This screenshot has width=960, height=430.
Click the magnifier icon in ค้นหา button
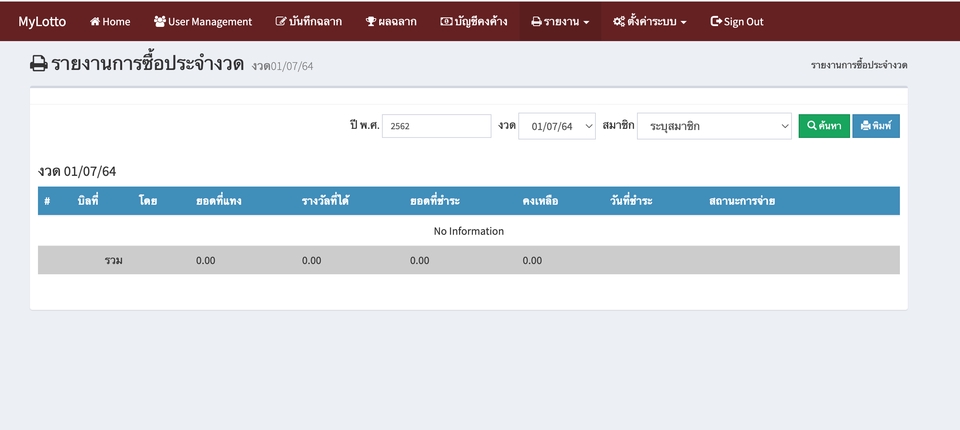[x=812, y=126]
